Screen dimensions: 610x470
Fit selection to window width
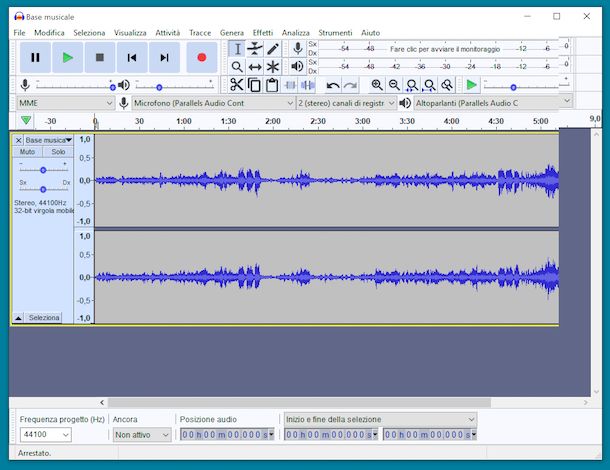412,85
